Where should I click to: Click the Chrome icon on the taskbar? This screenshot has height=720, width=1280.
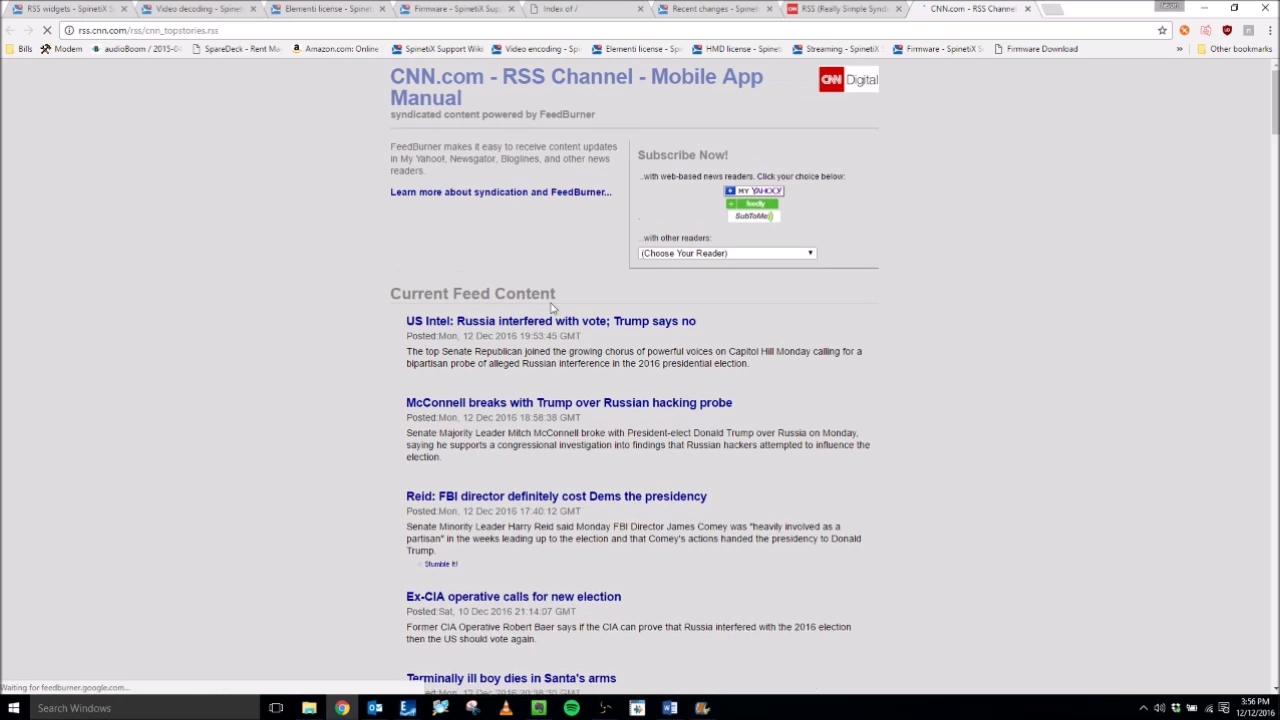pos(342,708)
